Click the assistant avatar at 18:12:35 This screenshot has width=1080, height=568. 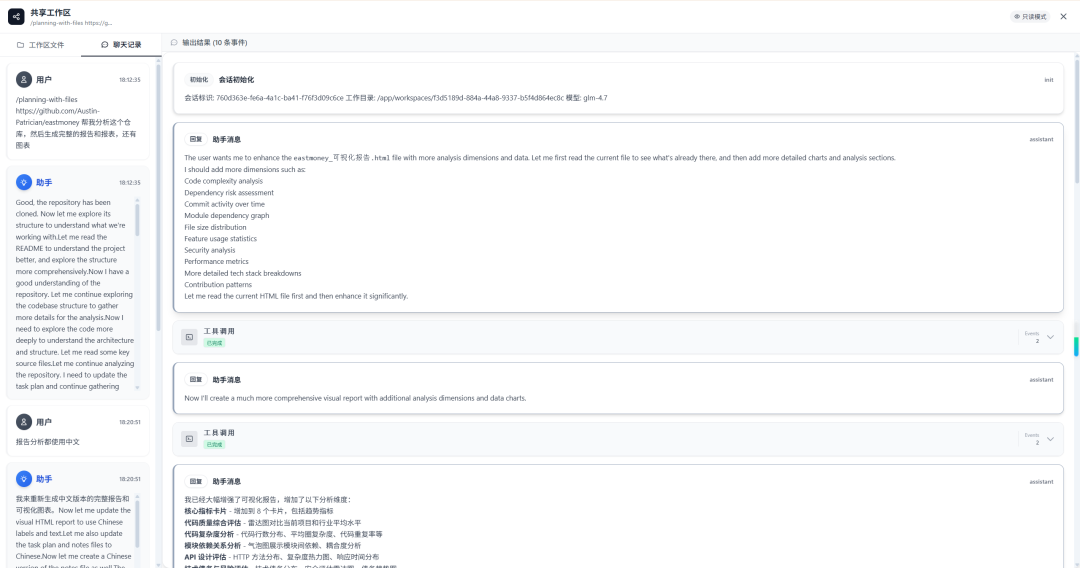(24, 182)
